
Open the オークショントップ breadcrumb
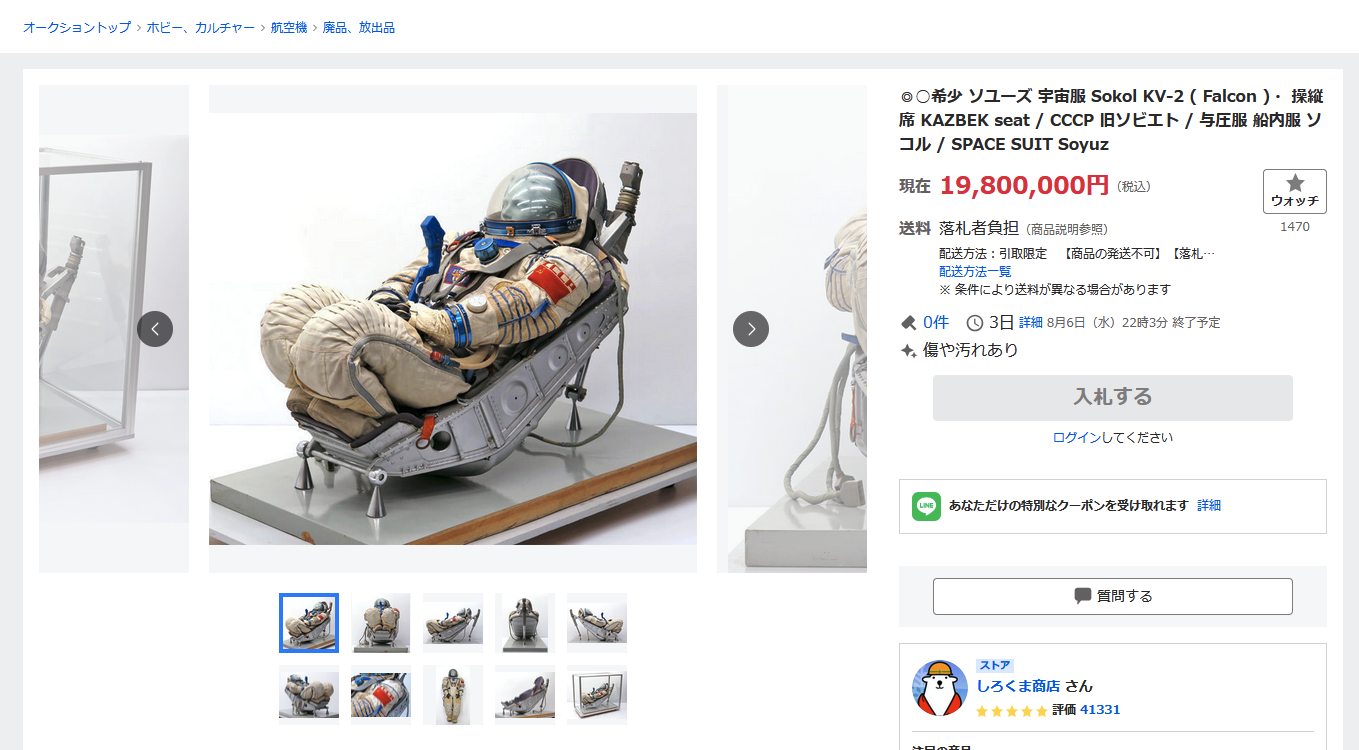point(77,28)
